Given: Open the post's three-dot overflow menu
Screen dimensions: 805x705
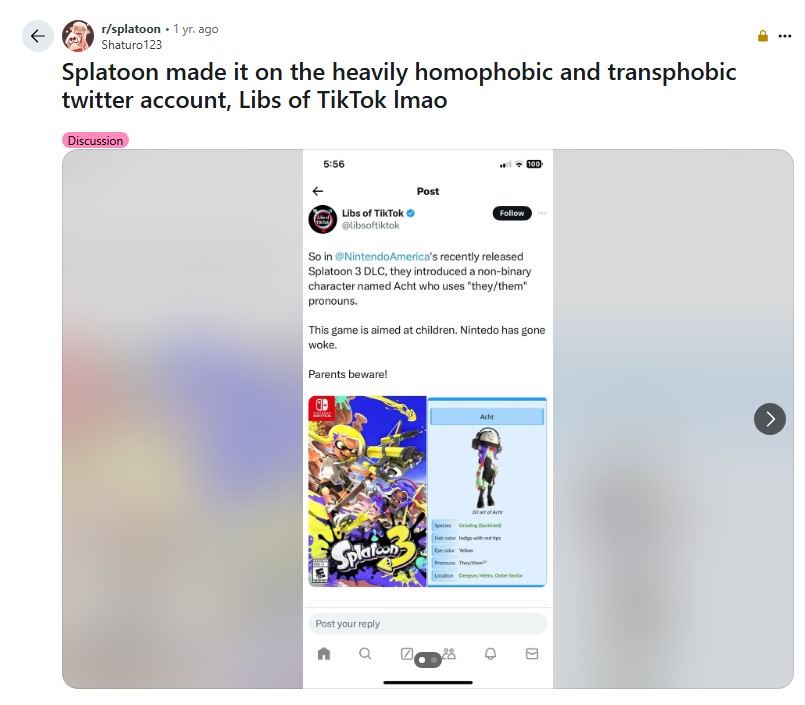Looking at the screenshot, I should tap(784, 36).
